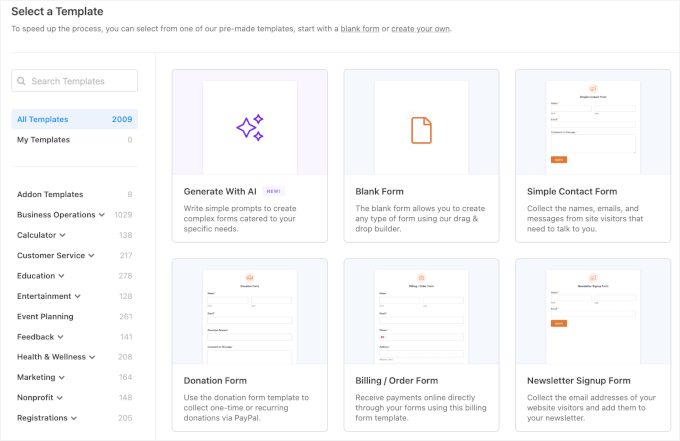This screenshot has width=680, height=441.
Task: Click the NEW badge beside Generate With AI
Action: [x=274, y=191]
